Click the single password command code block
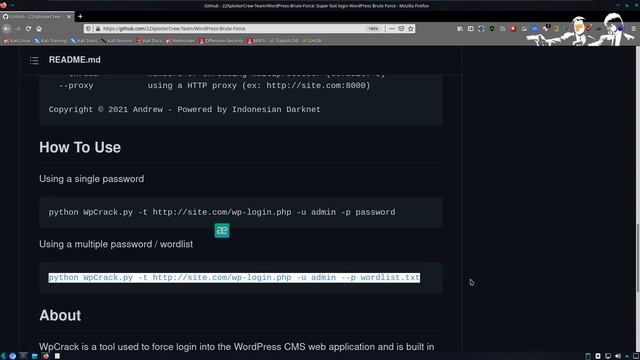640x360 pixels. point(241,212)
